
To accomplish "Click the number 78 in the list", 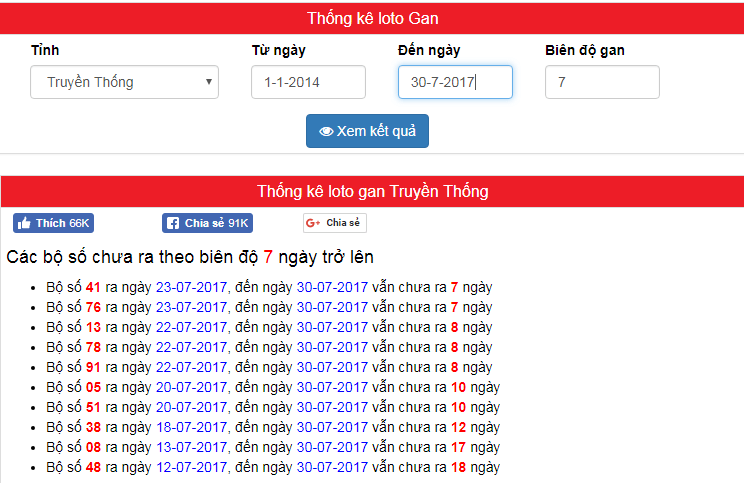I will pyautogui.click(x=93, y=347).
